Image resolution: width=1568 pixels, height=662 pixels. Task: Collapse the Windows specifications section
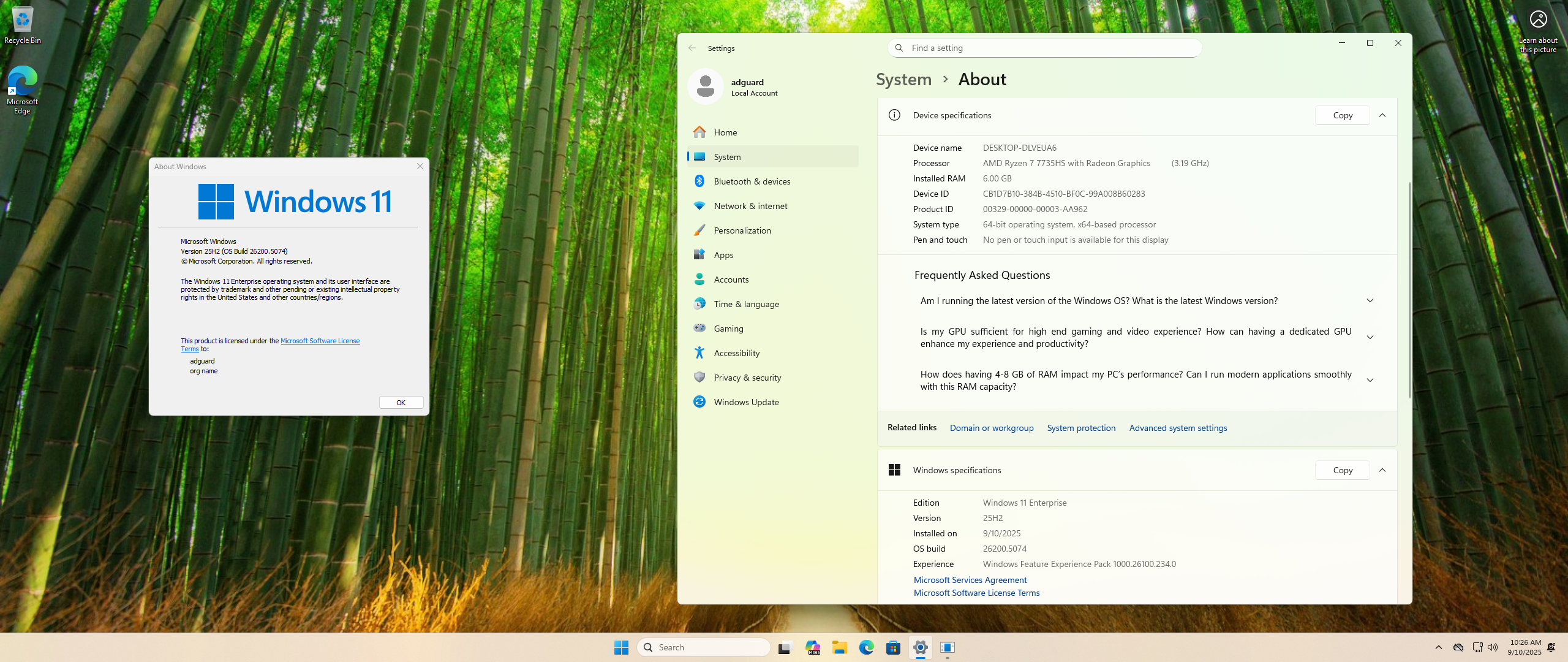click(1382, 470)
